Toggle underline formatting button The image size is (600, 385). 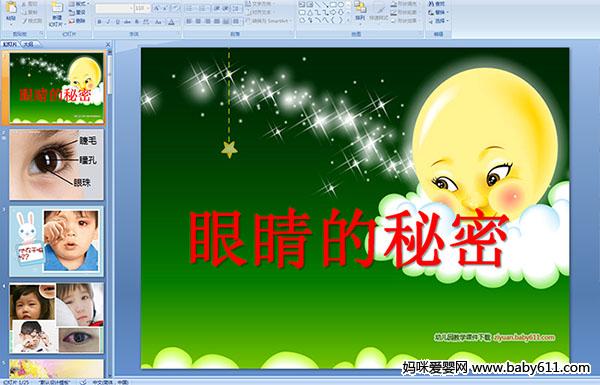click(x=117, y=22)
